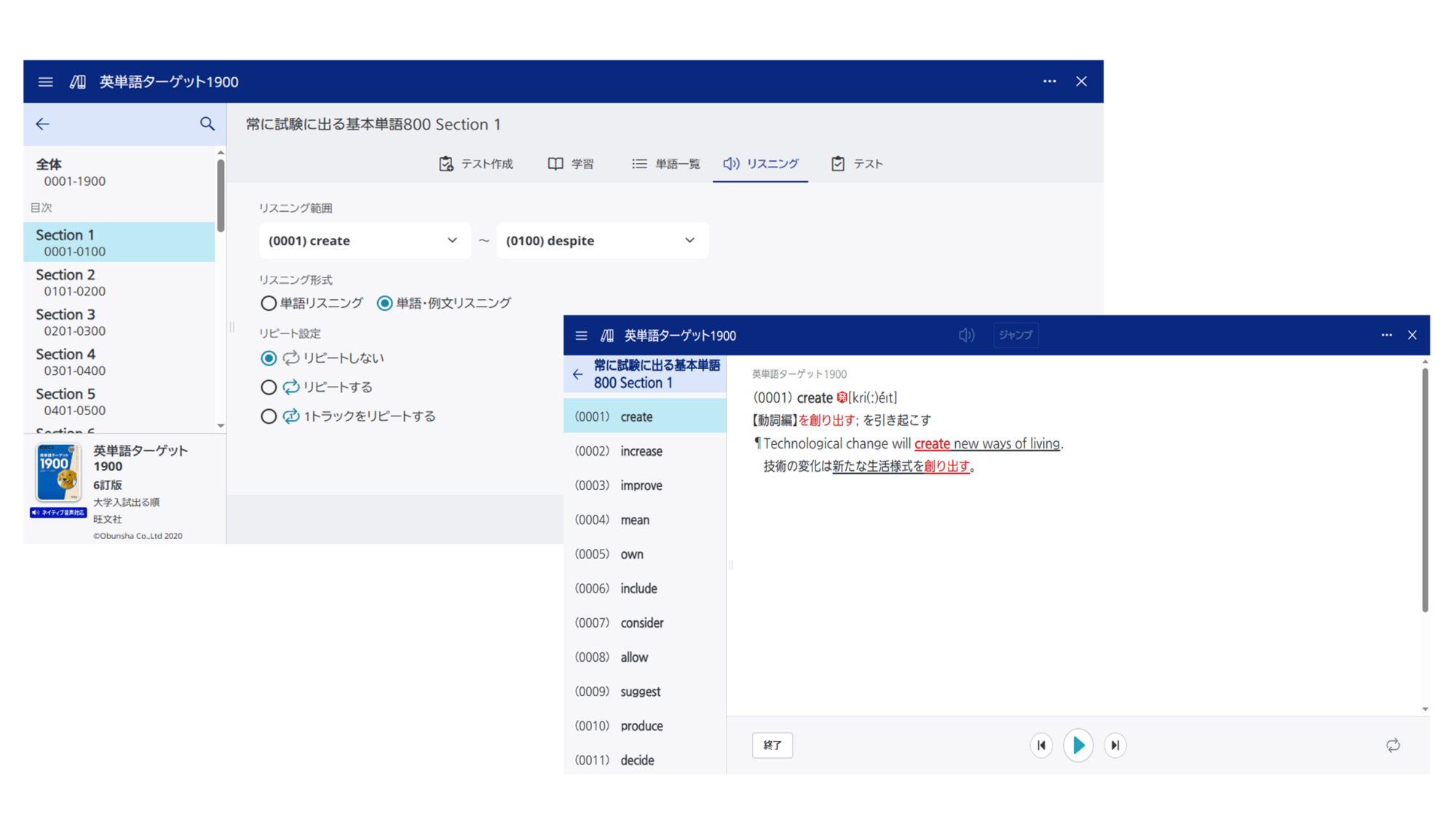
Task: Select Section 3 in the table of contents
Action: [x=66, y=321]
